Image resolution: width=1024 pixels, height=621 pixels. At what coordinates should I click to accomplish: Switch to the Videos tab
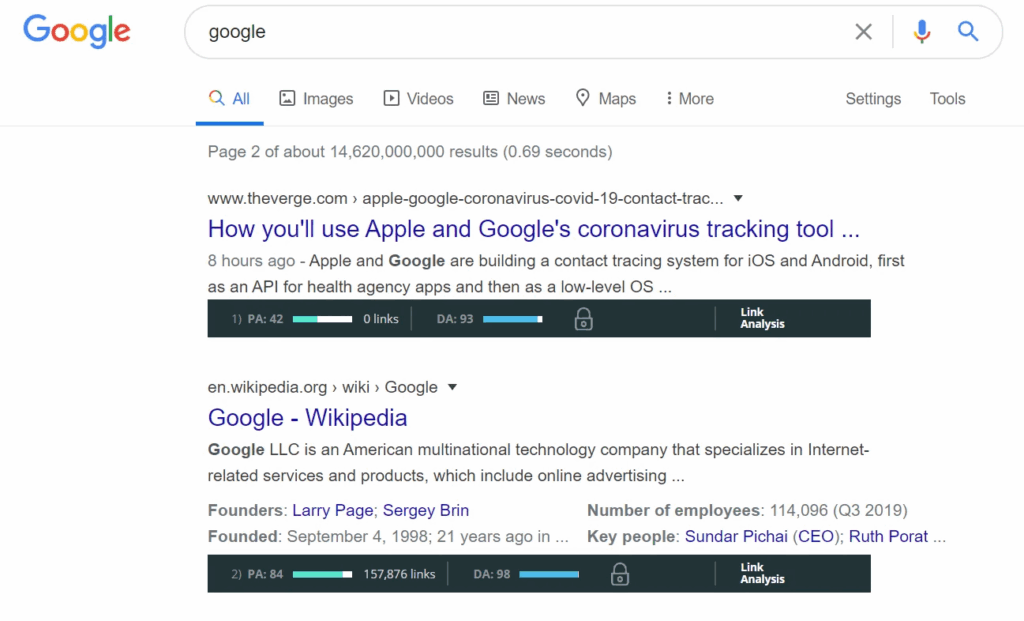point(418,99)
